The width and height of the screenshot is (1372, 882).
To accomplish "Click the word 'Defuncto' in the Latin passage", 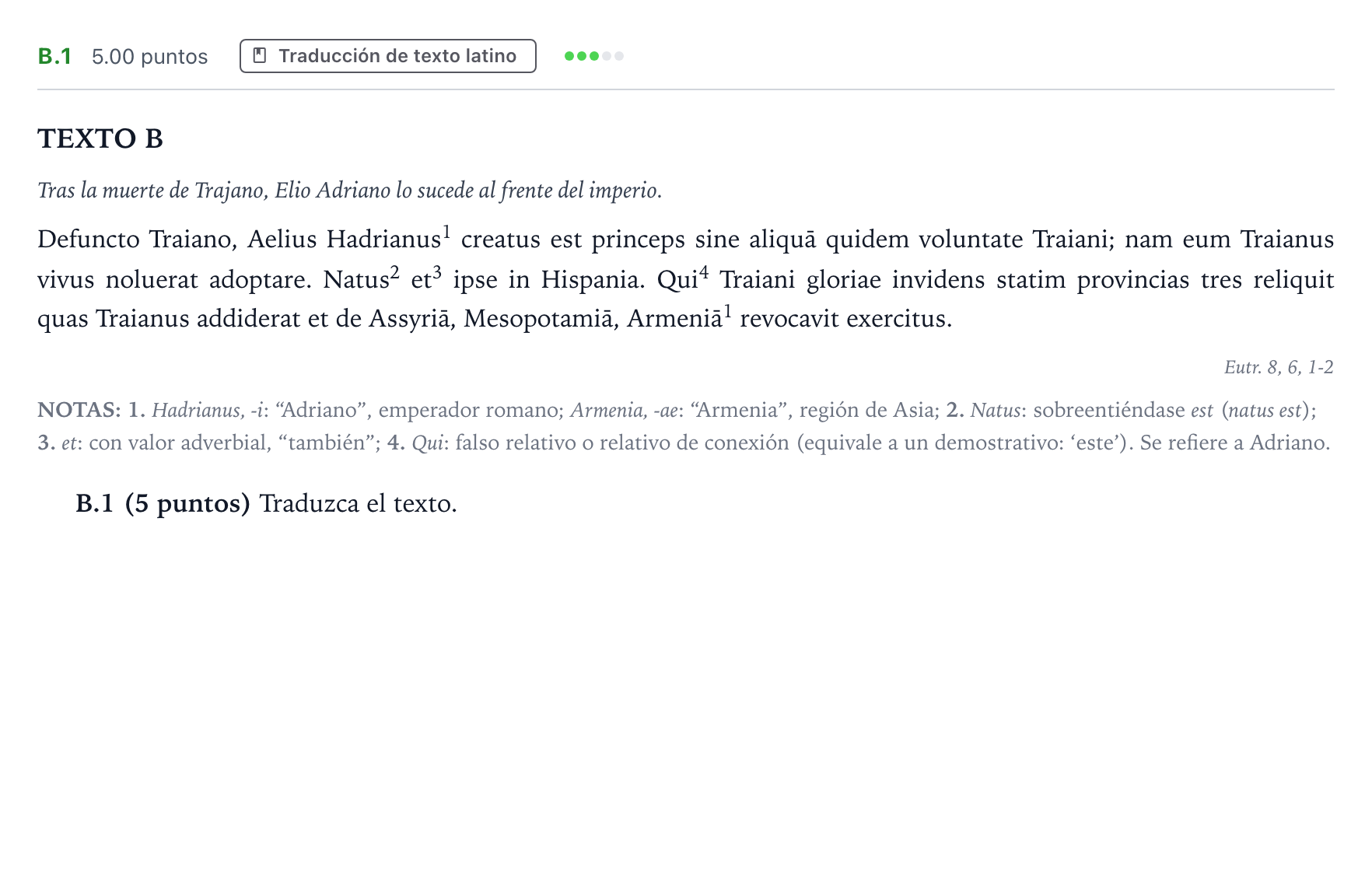I will (89, 239).
